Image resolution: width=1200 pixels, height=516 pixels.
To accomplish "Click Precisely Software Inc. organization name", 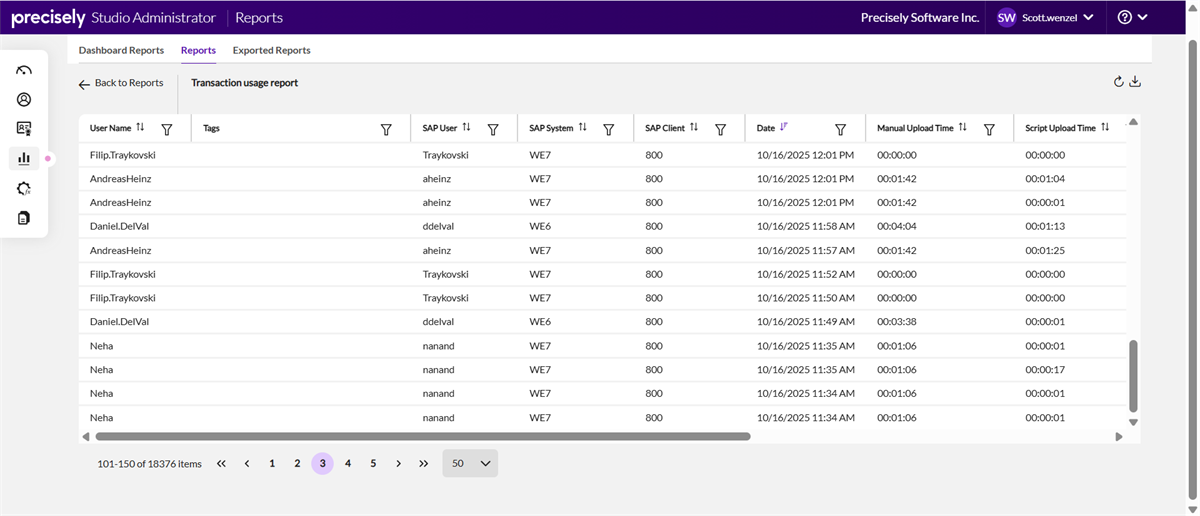I will click(920, 17).
